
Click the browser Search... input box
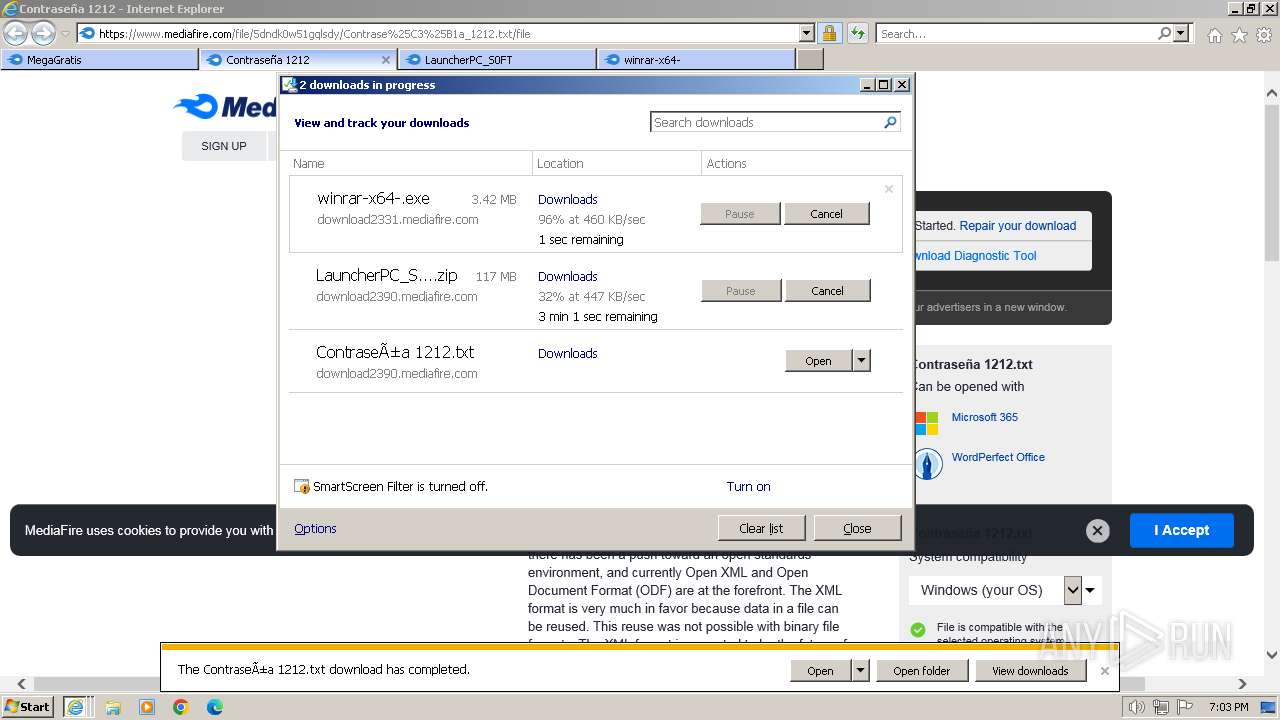[1016, 33]
